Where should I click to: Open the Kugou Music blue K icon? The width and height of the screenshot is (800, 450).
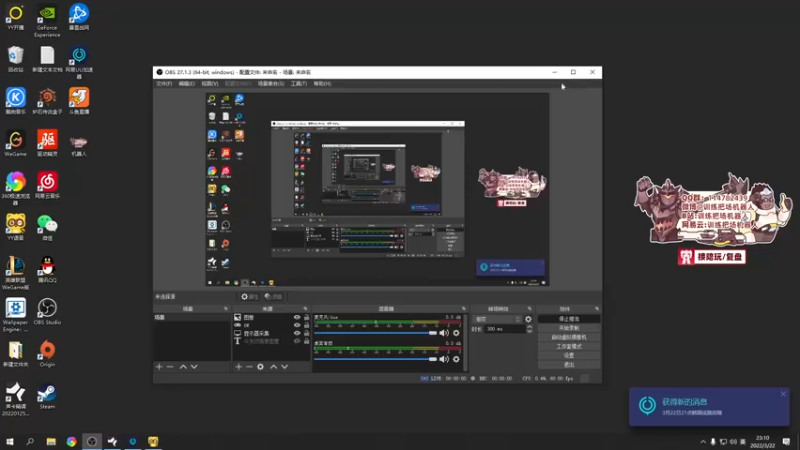15,101
